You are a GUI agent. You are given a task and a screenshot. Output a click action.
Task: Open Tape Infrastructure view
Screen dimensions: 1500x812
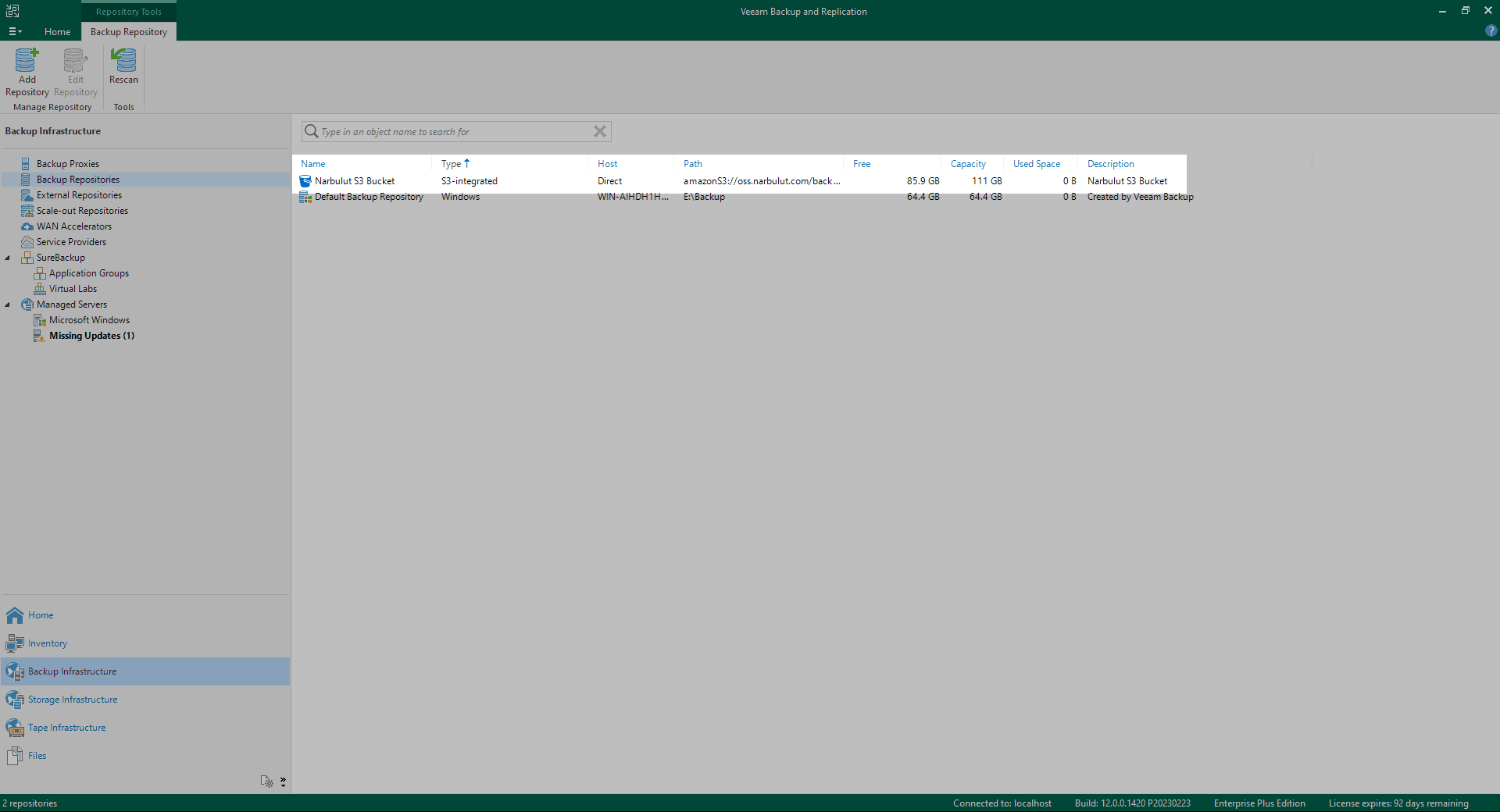(66, 728)
